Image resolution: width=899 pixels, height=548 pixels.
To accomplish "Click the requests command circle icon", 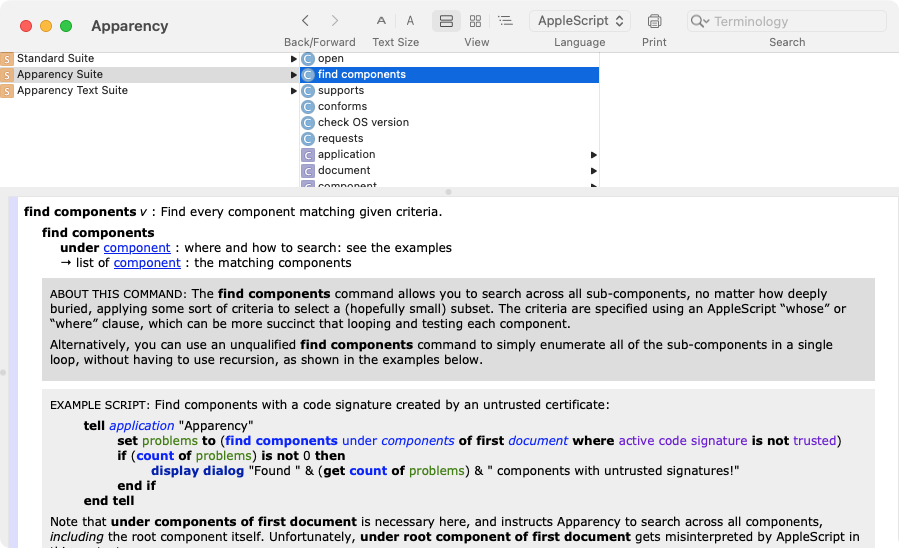I will coord(308,139).
